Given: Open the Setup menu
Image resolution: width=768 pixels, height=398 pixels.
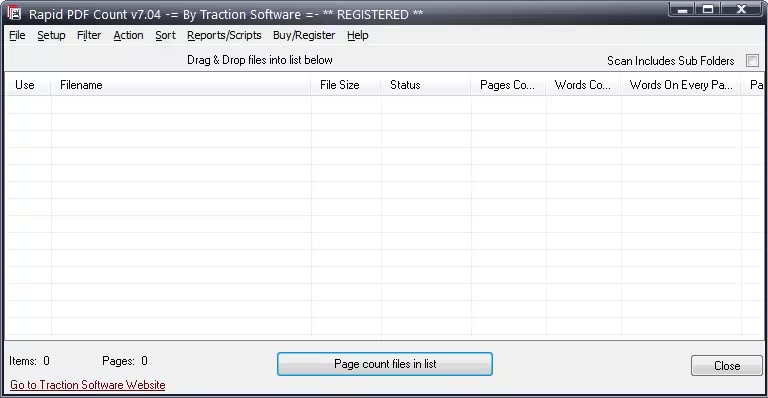Looking at the screenshot, I should click(51, 35).
